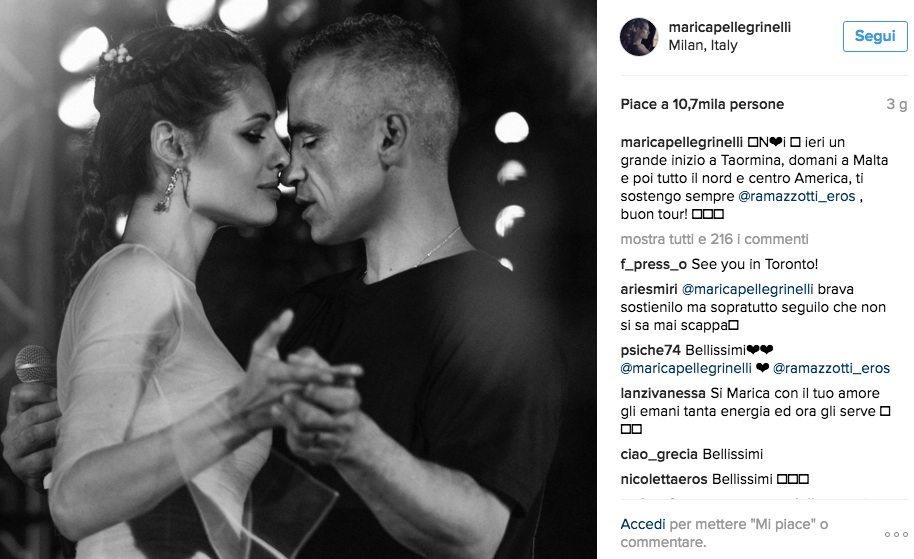914x559 pixels.
Task: Open caption author maricapellegrinelli username
Action: click(681, 142)
